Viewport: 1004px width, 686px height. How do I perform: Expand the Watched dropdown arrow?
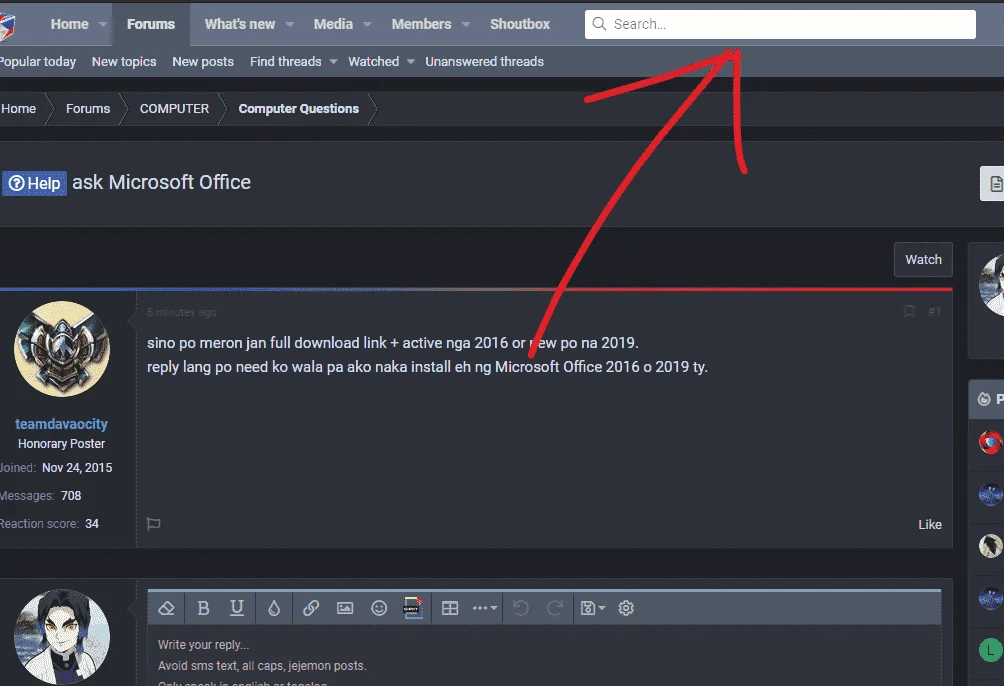411,61
